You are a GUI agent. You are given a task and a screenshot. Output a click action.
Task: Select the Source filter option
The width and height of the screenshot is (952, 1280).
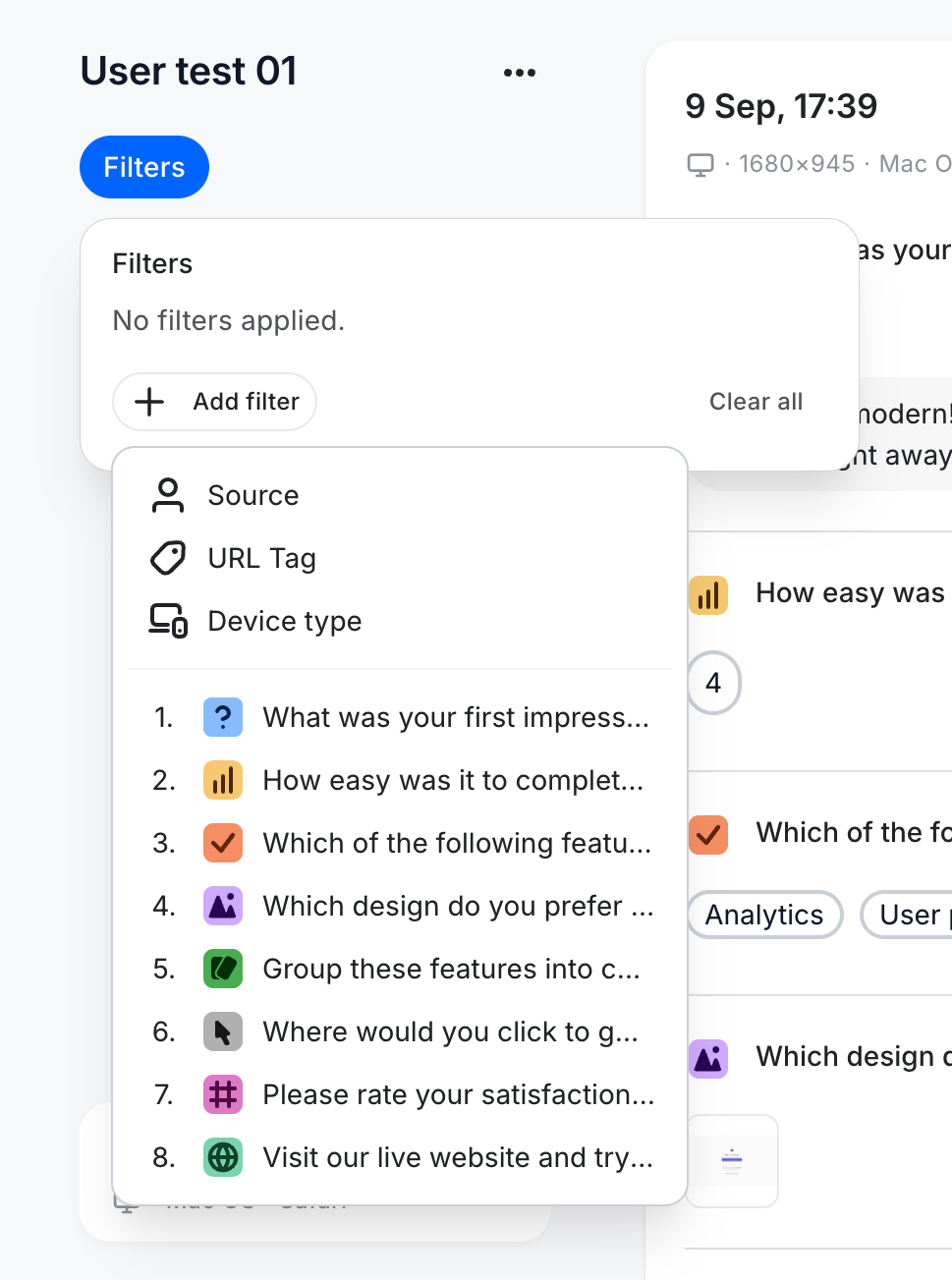252,496
